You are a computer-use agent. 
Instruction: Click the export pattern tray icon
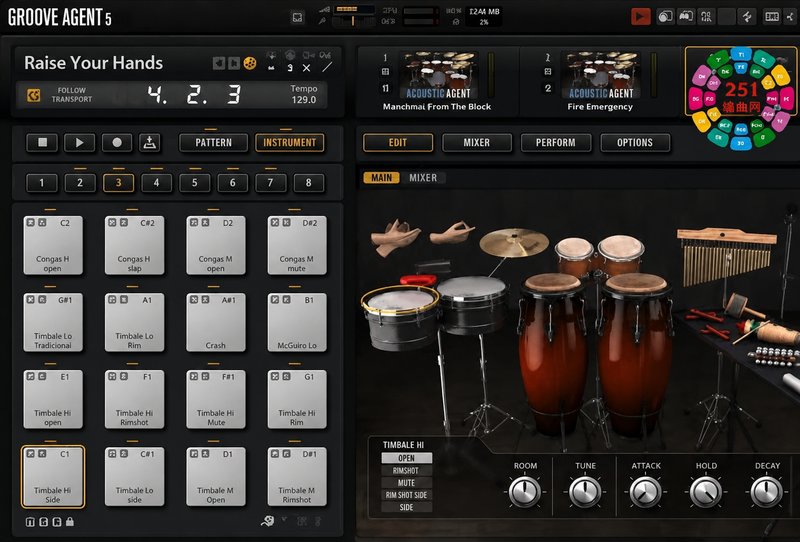(149, 143)
